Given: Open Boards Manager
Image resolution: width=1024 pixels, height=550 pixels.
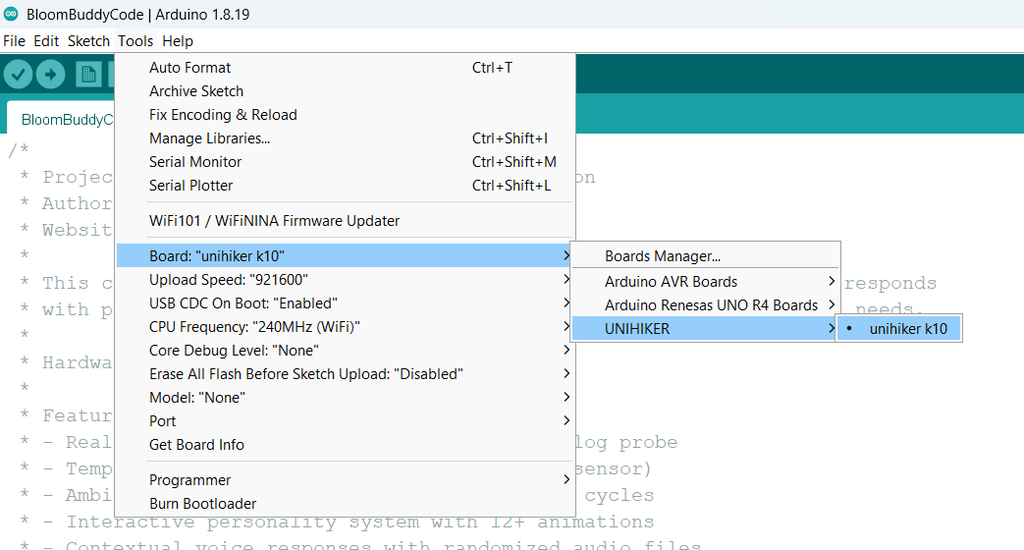Looking at the screenshot, I should pos(663,257).
